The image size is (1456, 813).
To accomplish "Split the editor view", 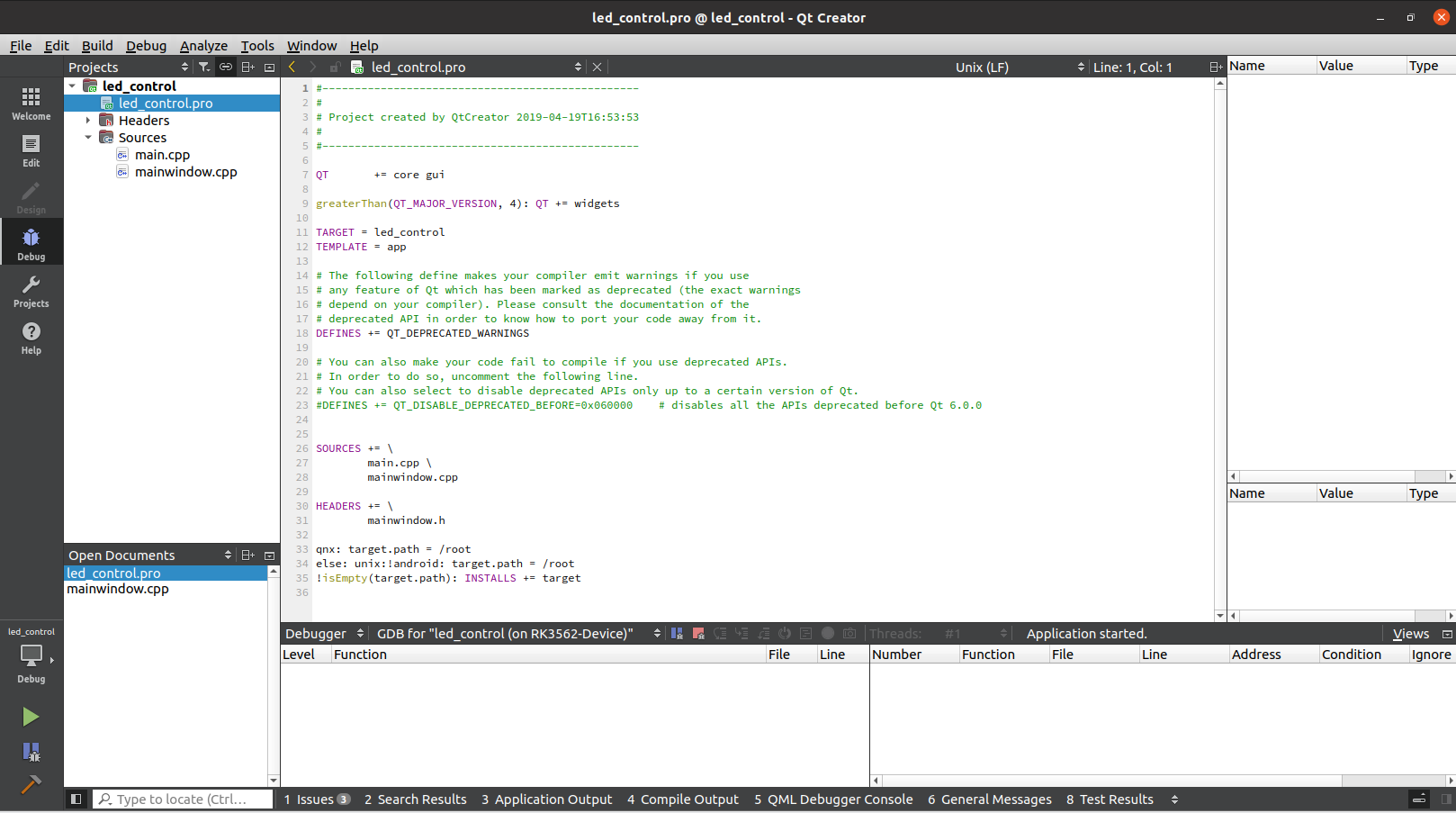I will tap(1216, 67).
